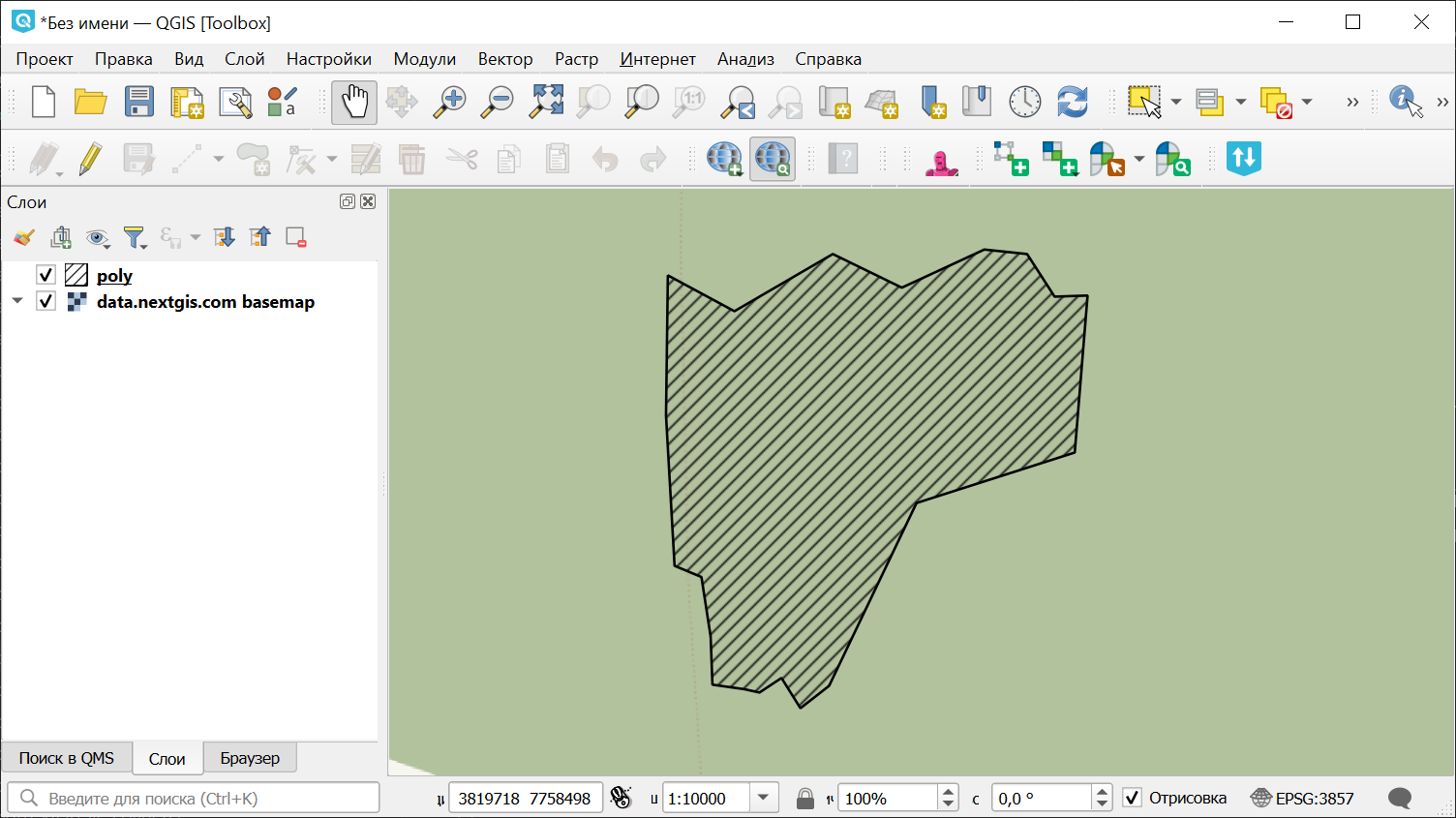Viewport: 1456px width, 818px height.
Task: Click the New Print Layout icon
Action: [187, 102]
